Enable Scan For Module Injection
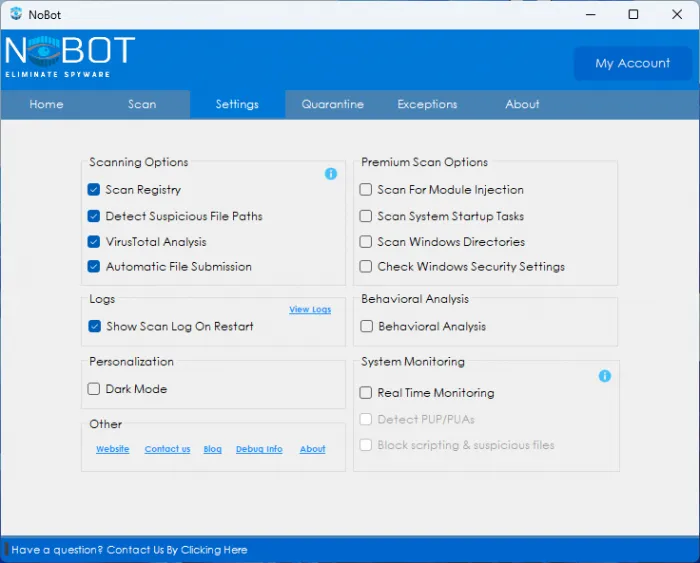The image size is (700, 563). pos(366,190)
